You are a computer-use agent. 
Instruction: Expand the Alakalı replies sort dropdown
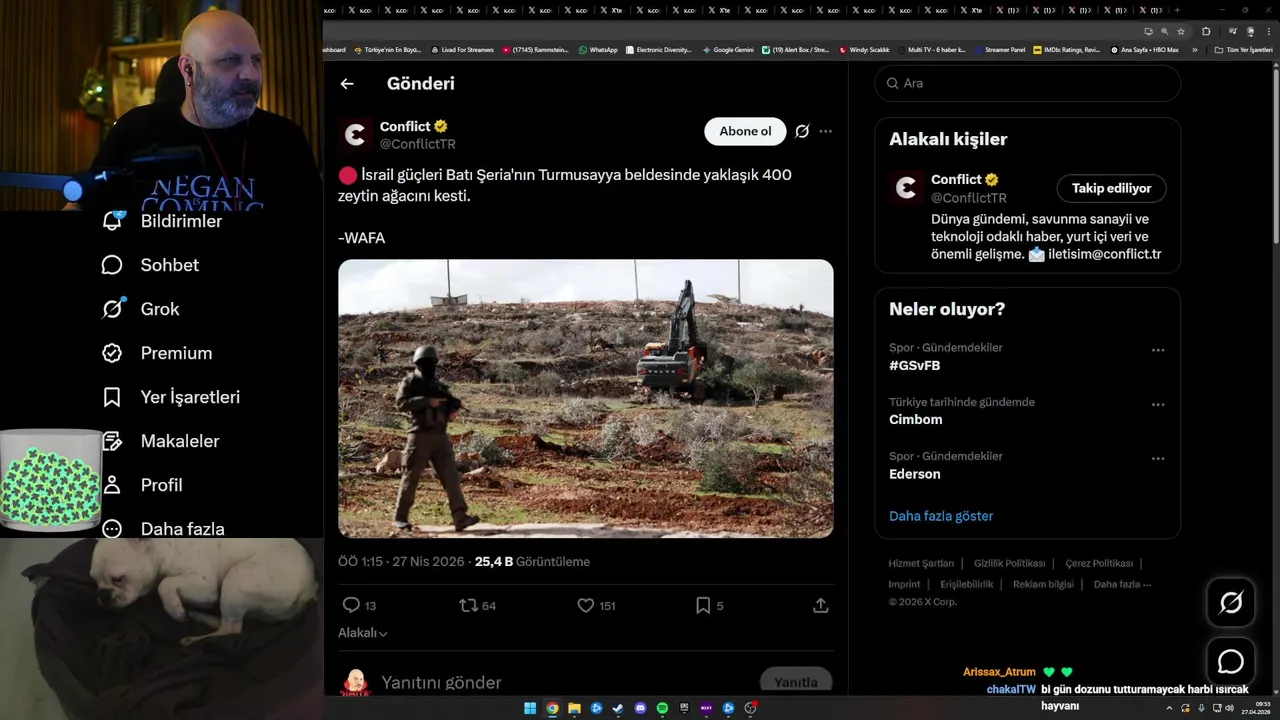tap(363, 633)
